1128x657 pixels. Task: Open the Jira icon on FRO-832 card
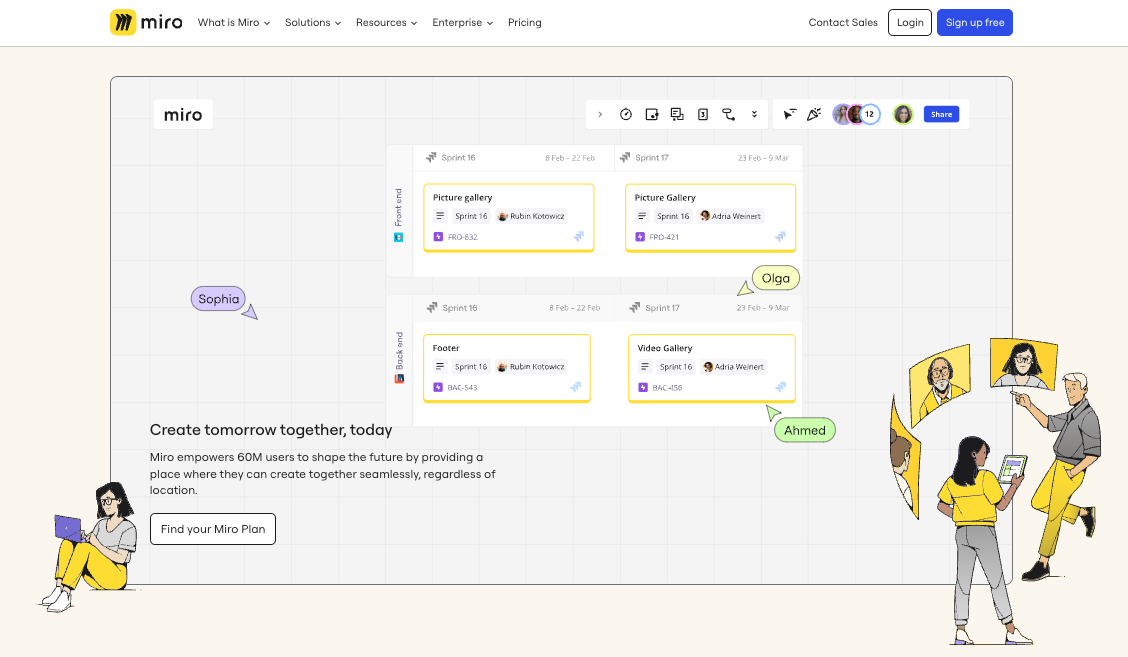(438, 237)
